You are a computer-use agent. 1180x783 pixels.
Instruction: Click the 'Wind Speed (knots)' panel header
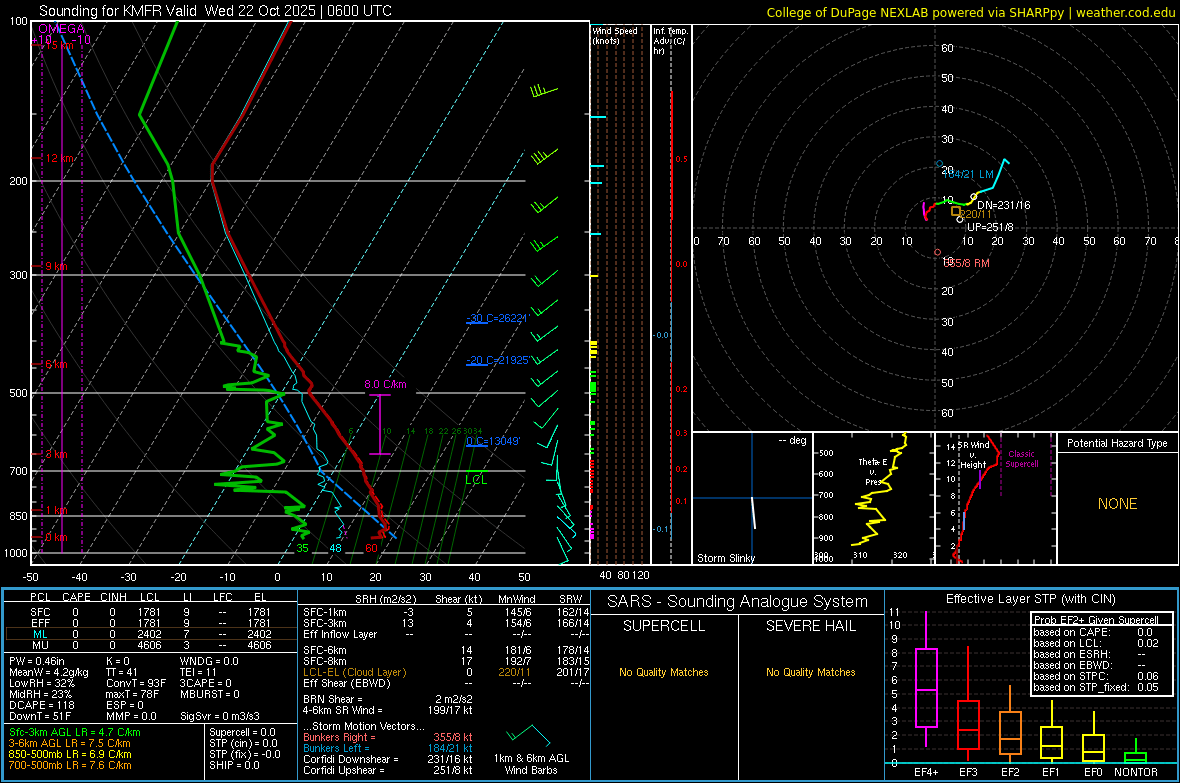[x=615, y=35]
